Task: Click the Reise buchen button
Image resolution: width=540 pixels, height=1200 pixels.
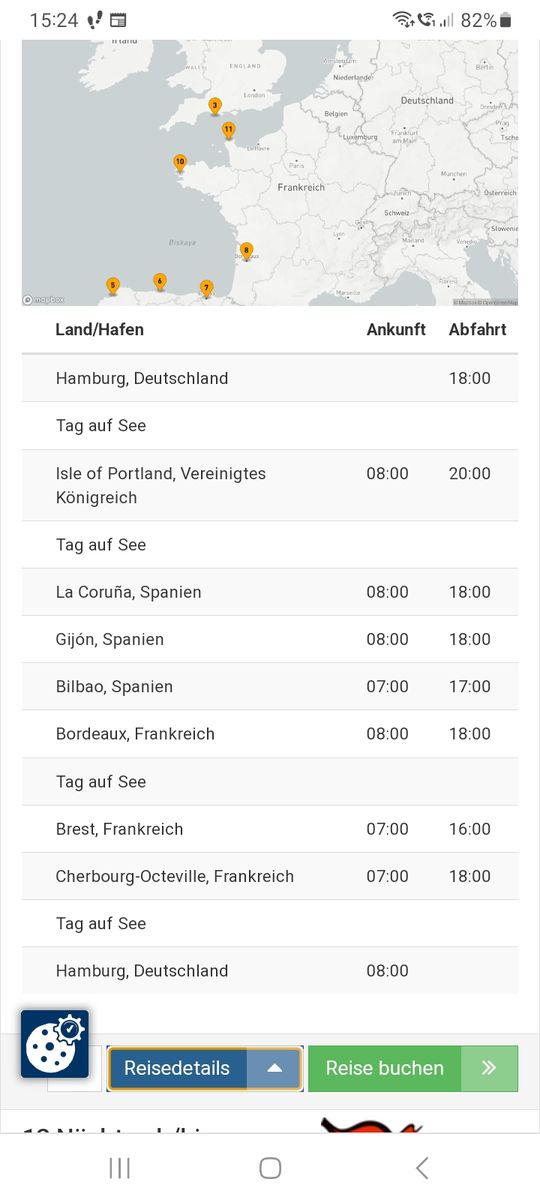Action: pyautogui.click(x=385, y=1068)
